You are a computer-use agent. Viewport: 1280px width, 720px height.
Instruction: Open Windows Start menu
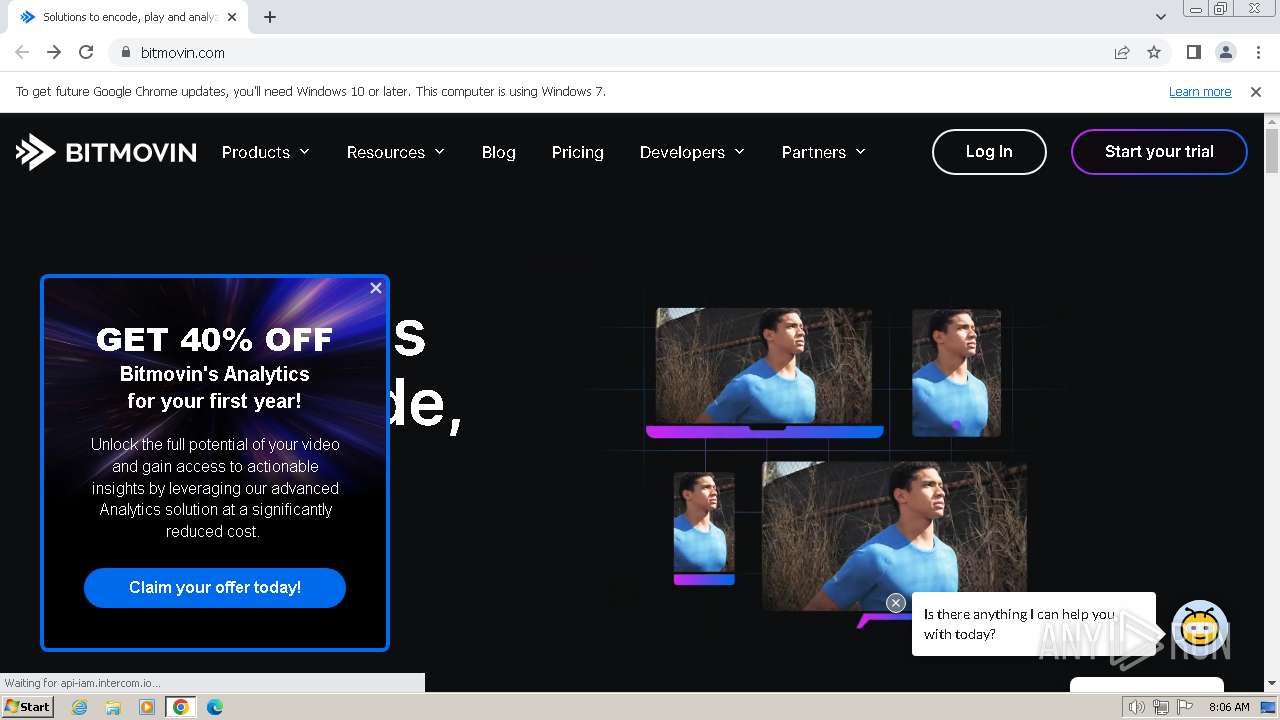[x=27, y=707]
